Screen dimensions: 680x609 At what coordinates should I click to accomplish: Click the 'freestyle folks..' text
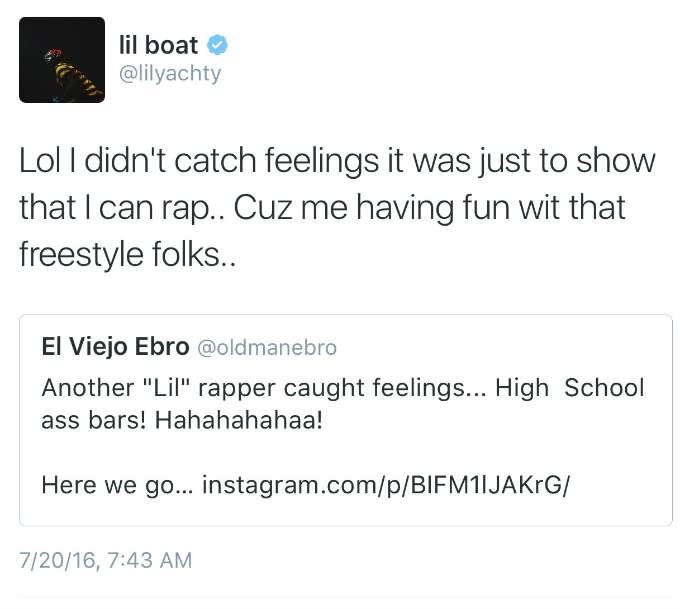click(128, 255)
